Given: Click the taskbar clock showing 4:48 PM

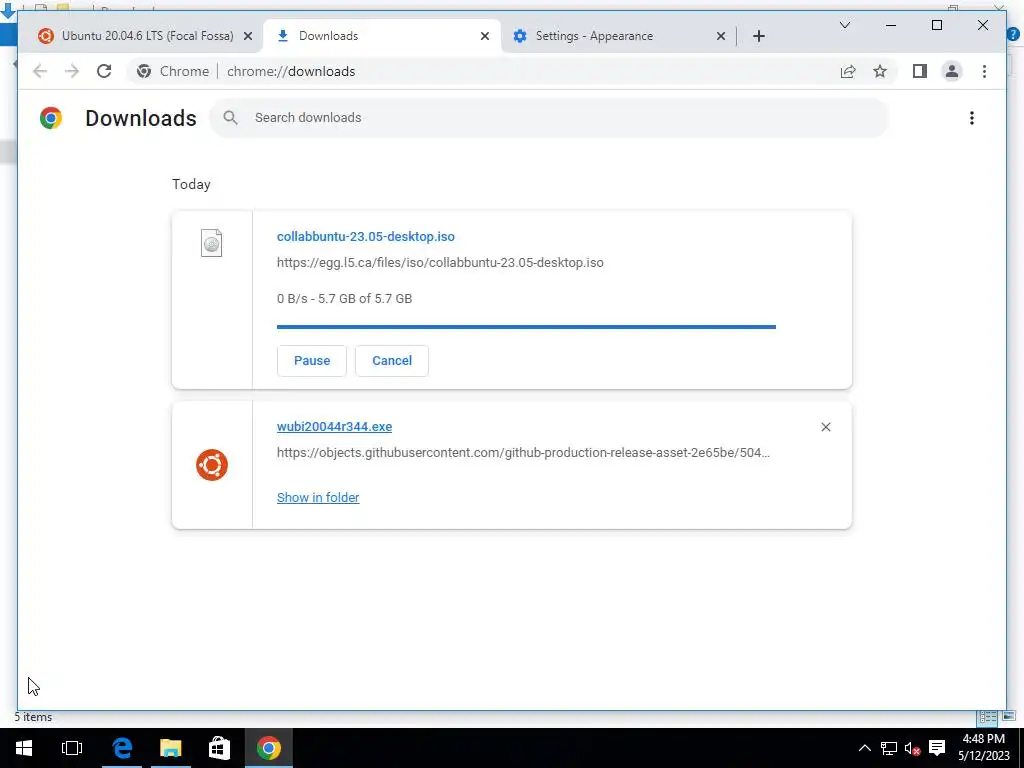Looking at the screenshot, I should (984, 748).
